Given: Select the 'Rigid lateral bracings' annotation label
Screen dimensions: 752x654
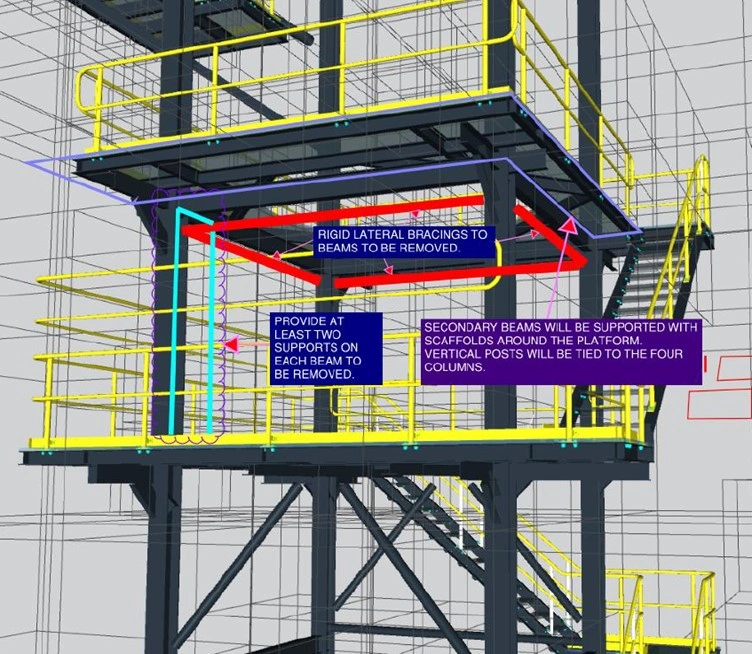Looking at the screenshot, I should tap(404, 242).
